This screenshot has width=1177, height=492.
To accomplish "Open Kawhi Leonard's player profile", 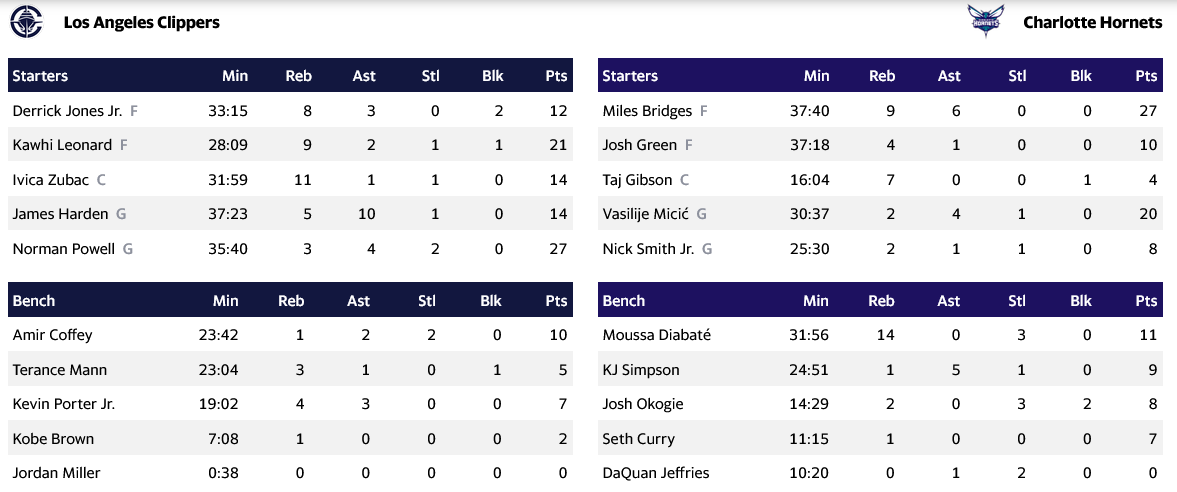I will pos(62,145).
